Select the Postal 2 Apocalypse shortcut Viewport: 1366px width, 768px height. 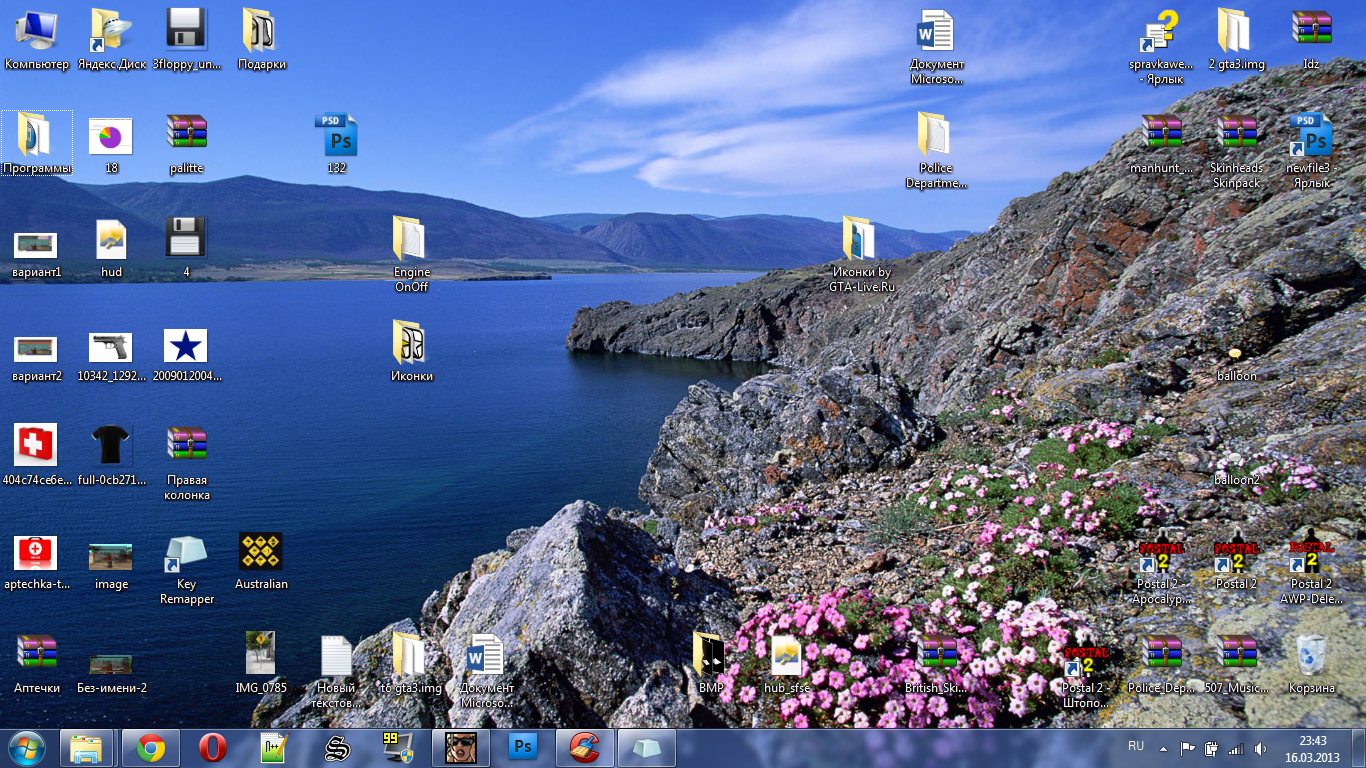pos(1161,559)
